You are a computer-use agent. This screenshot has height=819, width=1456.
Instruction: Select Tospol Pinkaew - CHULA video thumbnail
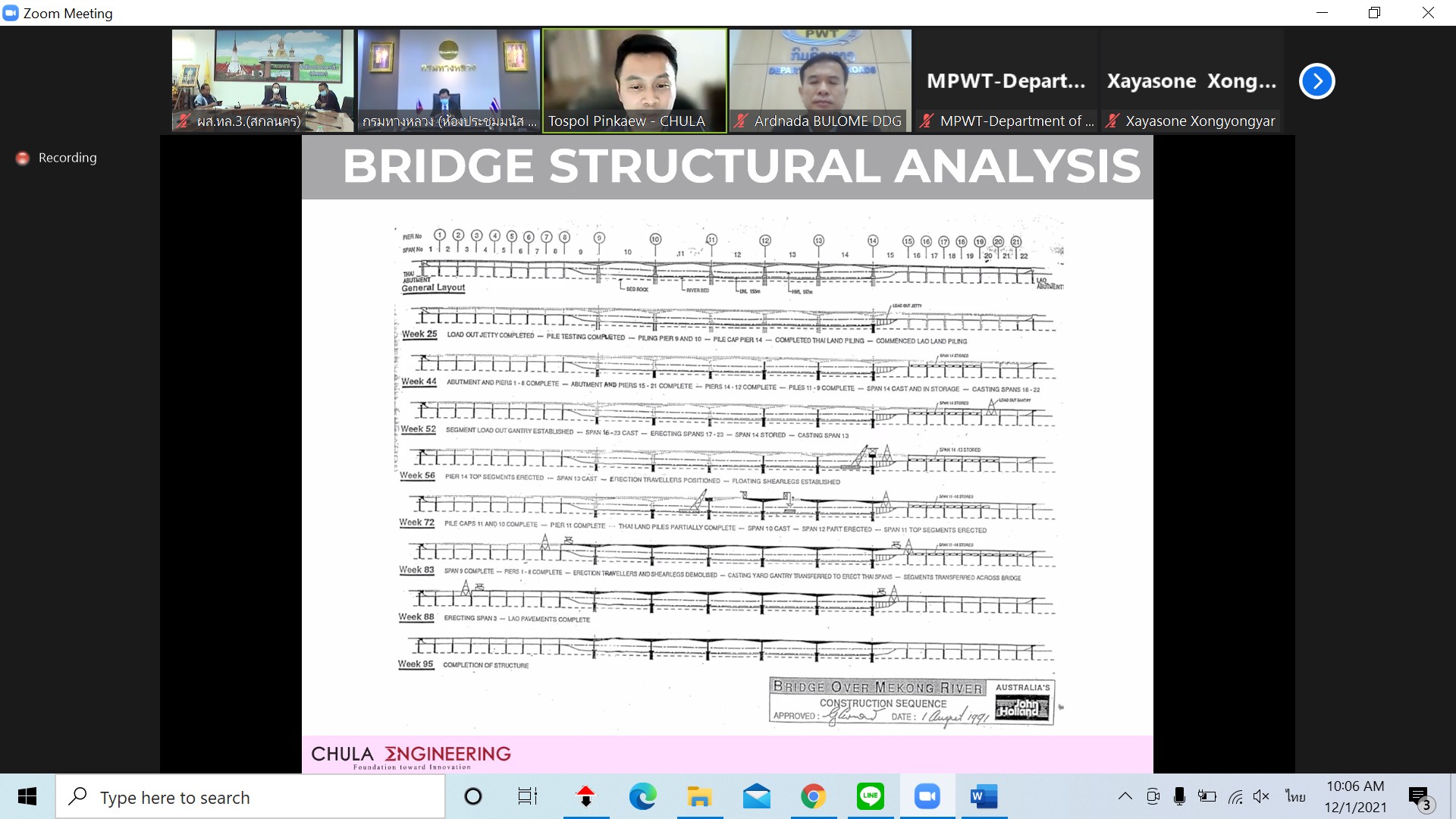pyautogui.click(x=634, y=80)
